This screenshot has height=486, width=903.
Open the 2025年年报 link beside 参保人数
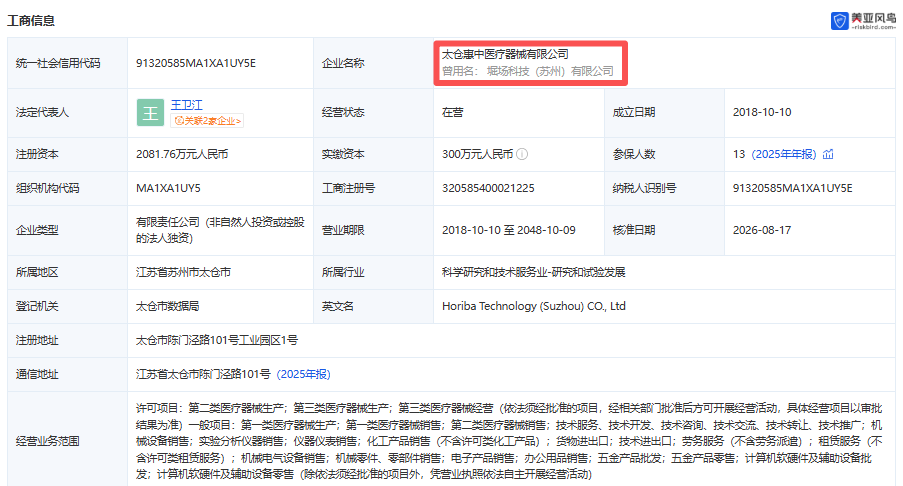pos(784,154)
